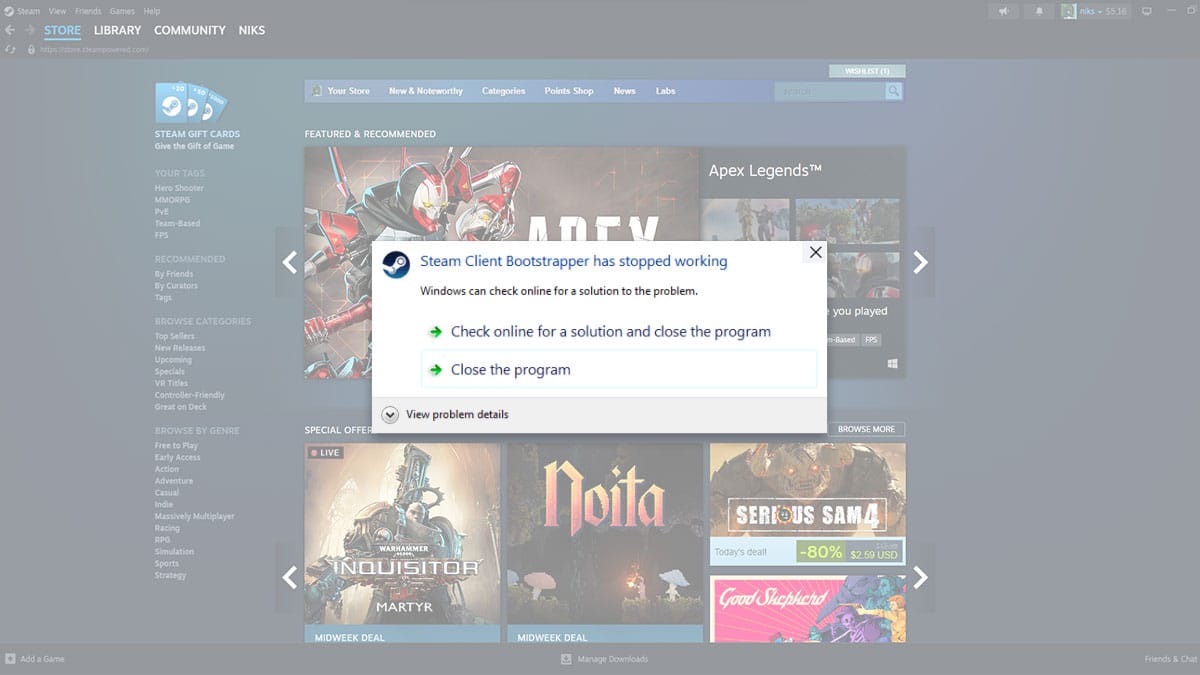Click the Add a Game plus icon
This screenshot has height=675, width=1200.
pyautogui.click(x=10, y=659)
